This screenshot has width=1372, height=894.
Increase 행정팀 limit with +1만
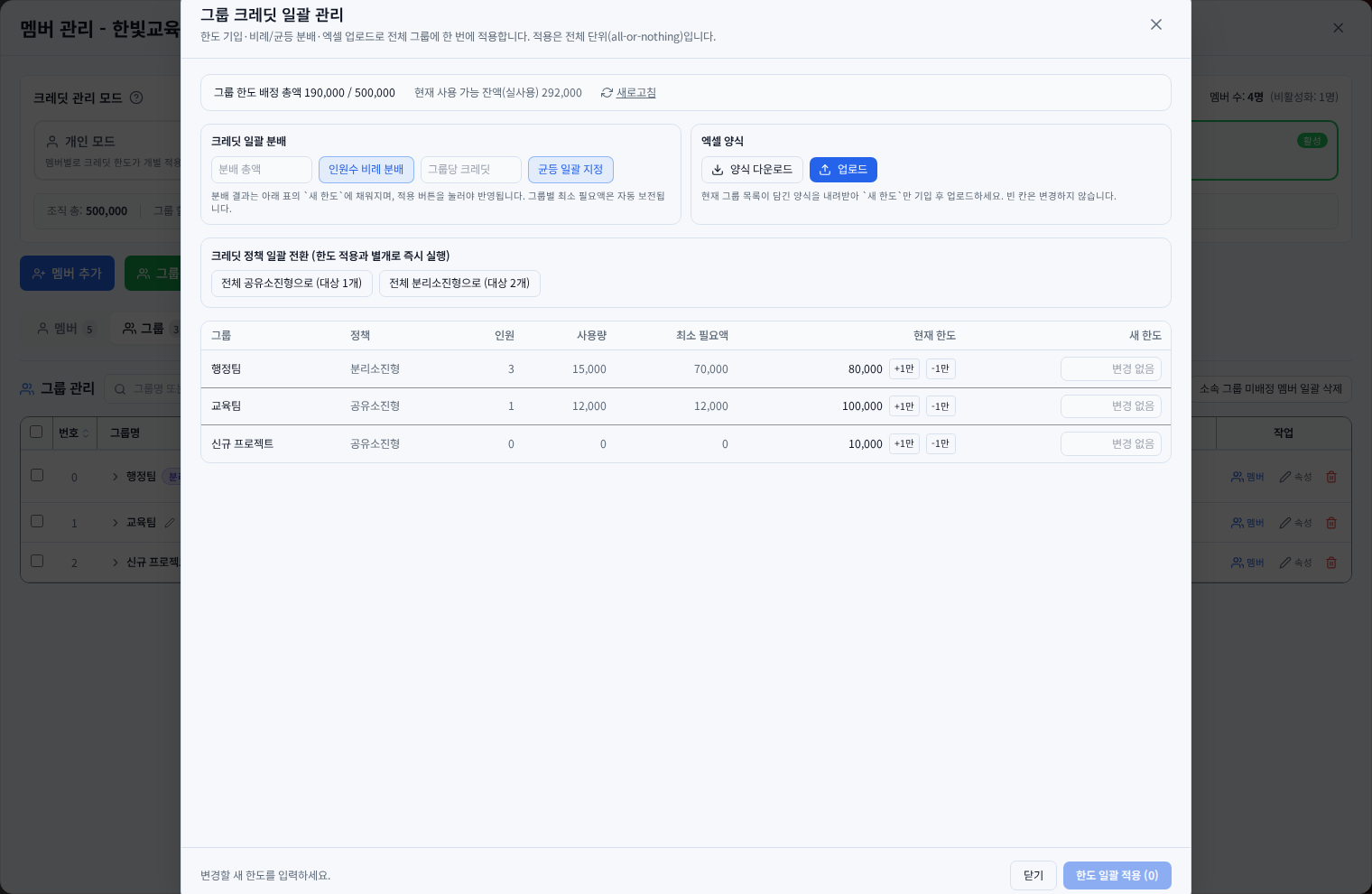904,369
